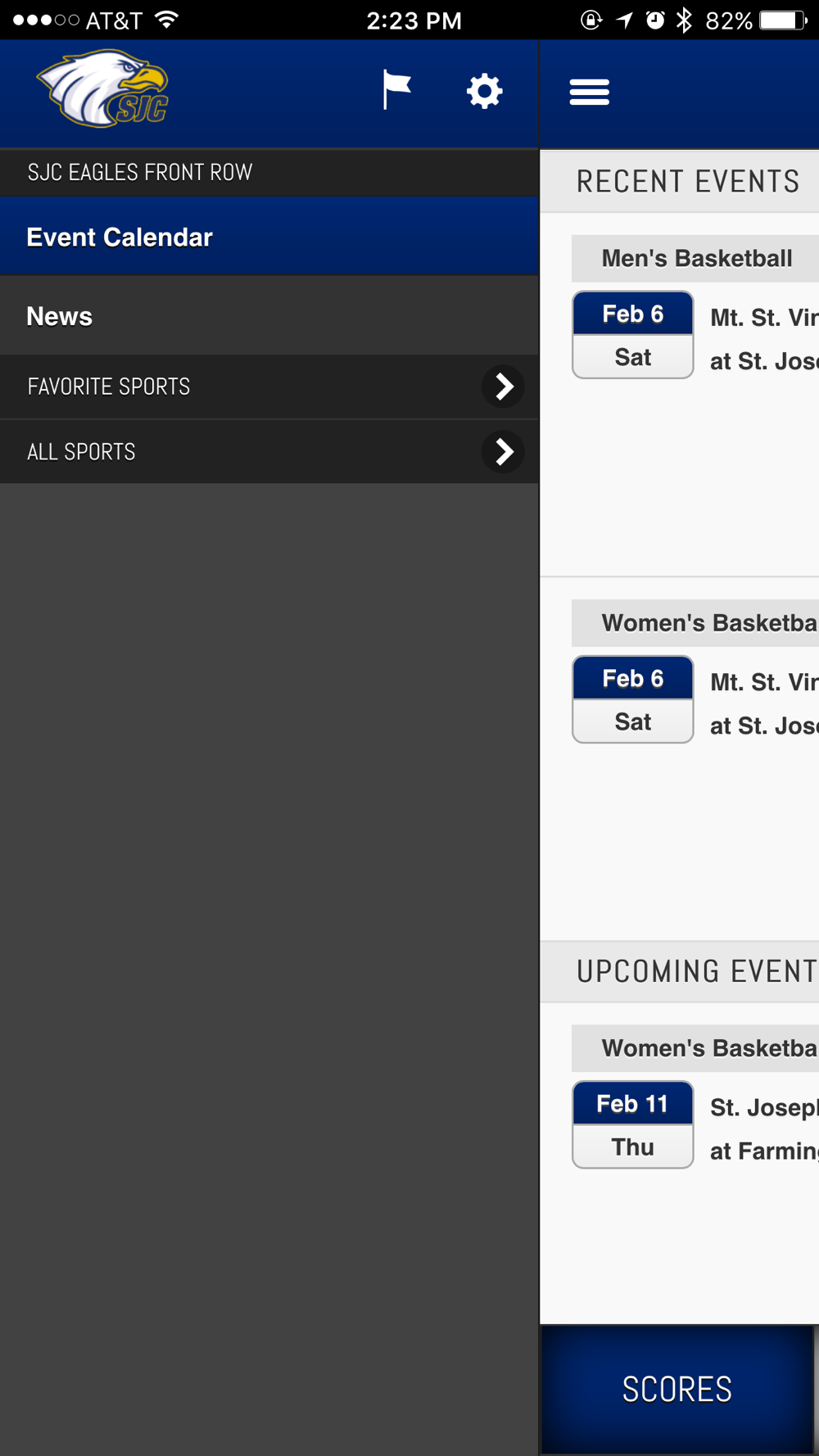Tap Women's Basketball Feb 6 date badge

click(633, 699)
